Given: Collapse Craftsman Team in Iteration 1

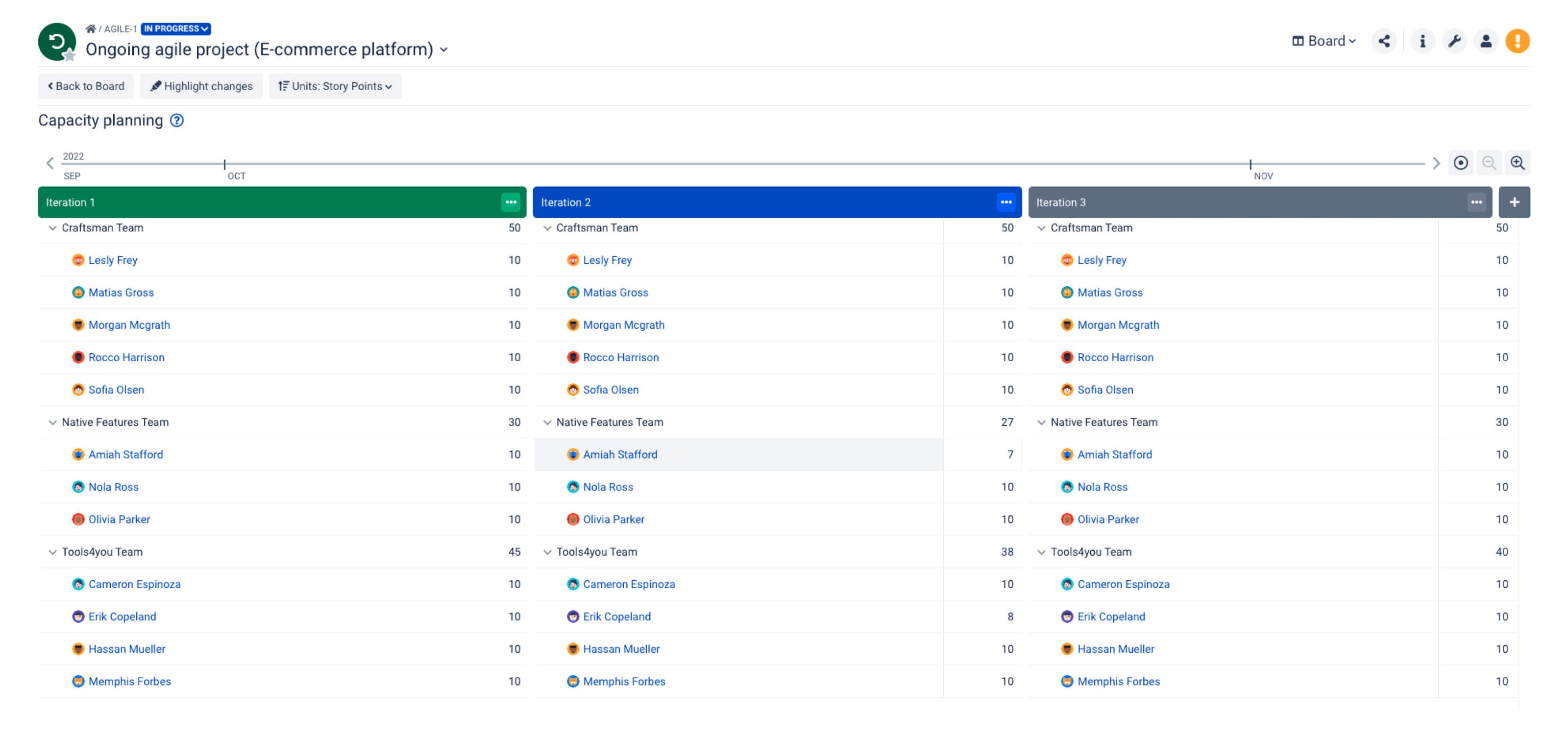Looking at the screenshot, I should coord(52,228).
